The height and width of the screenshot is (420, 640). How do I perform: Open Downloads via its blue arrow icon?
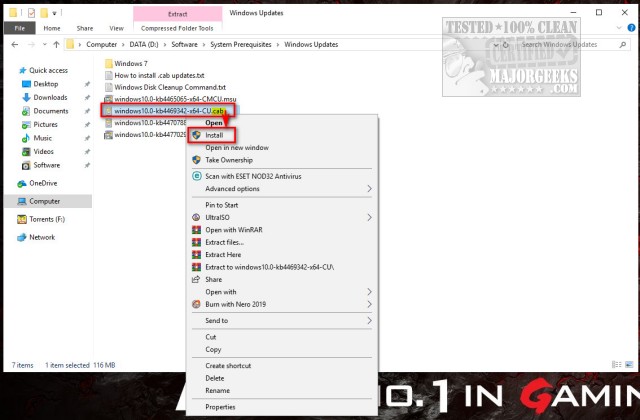(x=26, y=98)
